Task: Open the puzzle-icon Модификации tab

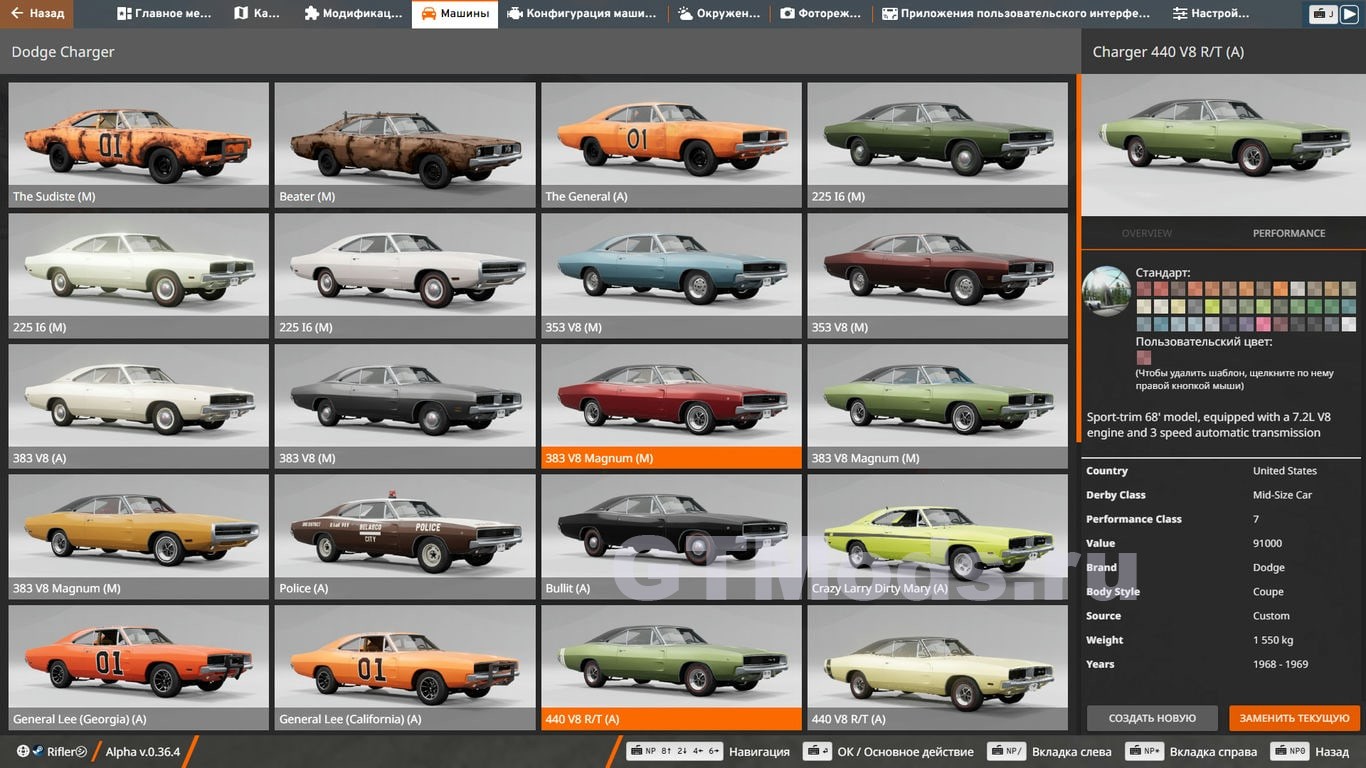Action: pos(353,14)
